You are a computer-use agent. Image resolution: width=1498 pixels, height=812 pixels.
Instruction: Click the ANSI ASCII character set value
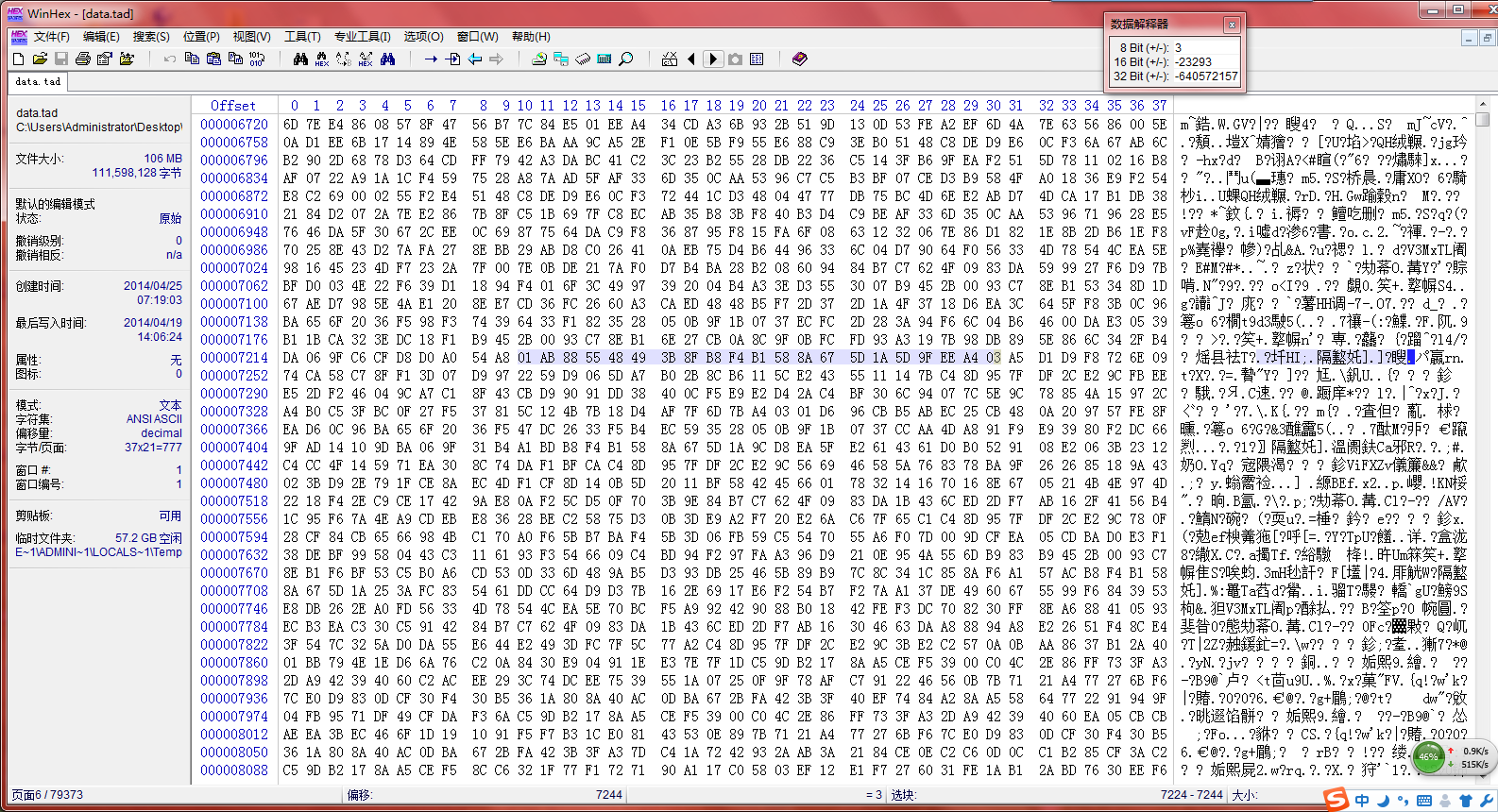click(154, 419)
